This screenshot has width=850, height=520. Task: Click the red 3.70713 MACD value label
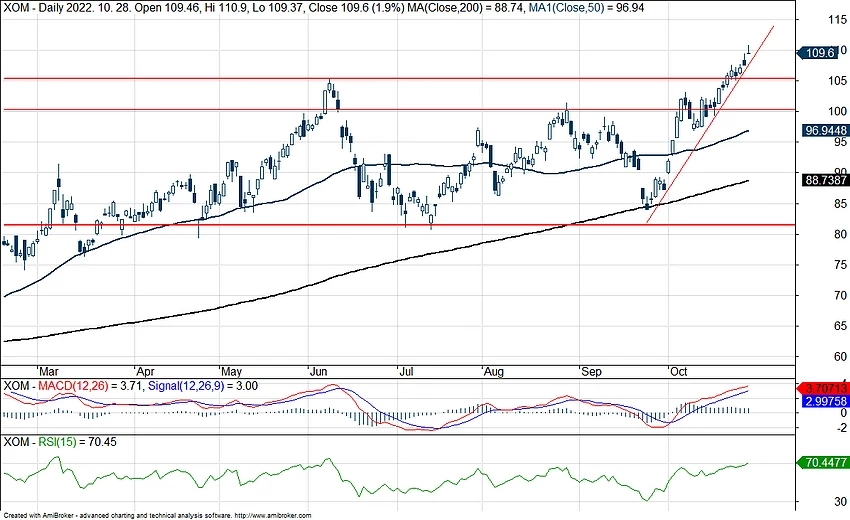823,388
